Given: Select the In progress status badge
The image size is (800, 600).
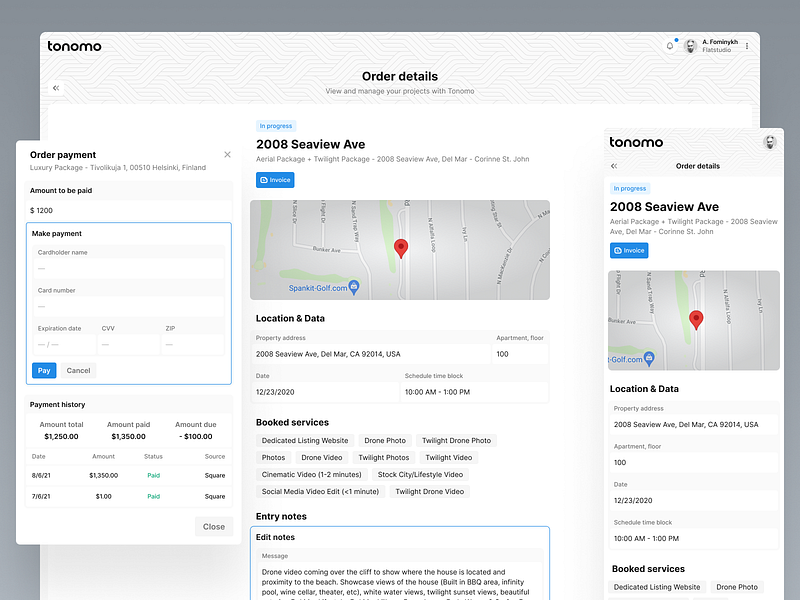Looking at the screenshot, I should pos(274,125).
